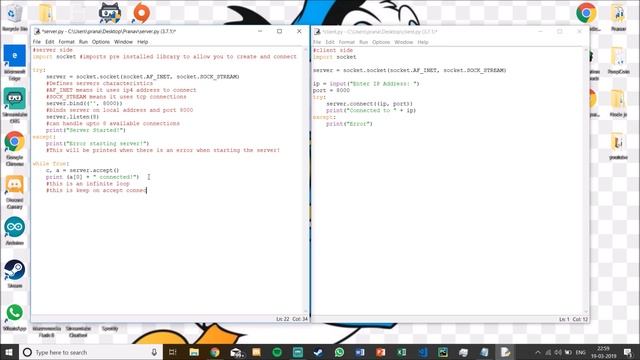Open PowerPoint from the taskbar
640x360 pixels.
tap(380, 352)
